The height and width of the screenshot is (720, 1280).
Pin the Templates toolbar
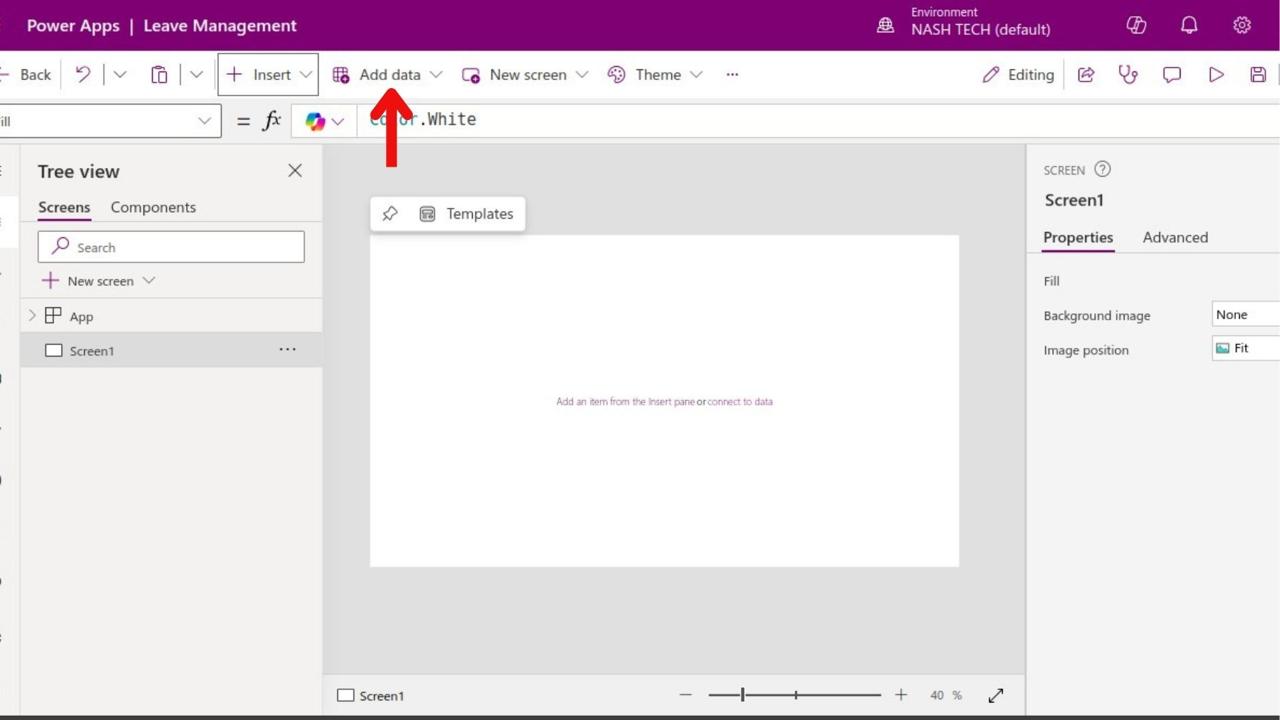(390, 214)
